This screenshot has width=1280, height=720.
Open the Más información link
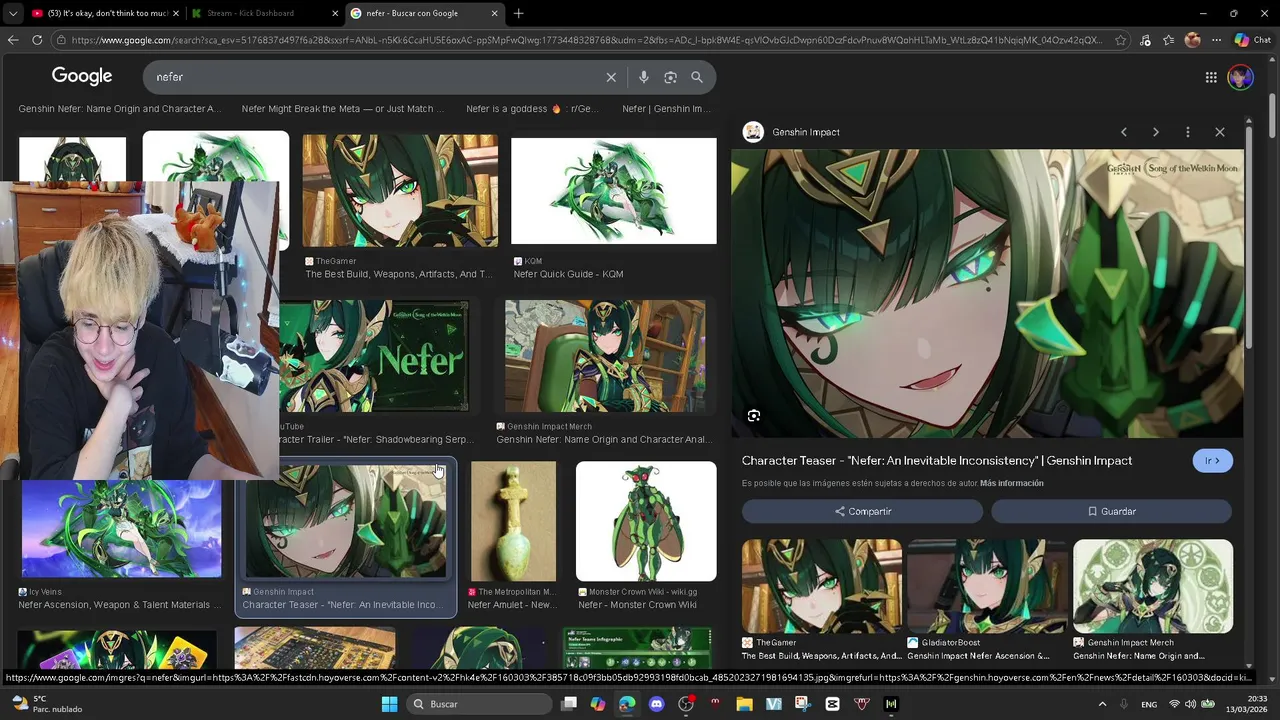[x=1011, y=483]
